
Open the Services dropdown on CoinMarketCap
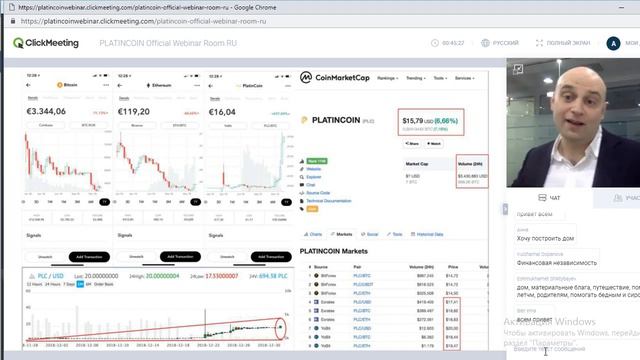(464, 78)
